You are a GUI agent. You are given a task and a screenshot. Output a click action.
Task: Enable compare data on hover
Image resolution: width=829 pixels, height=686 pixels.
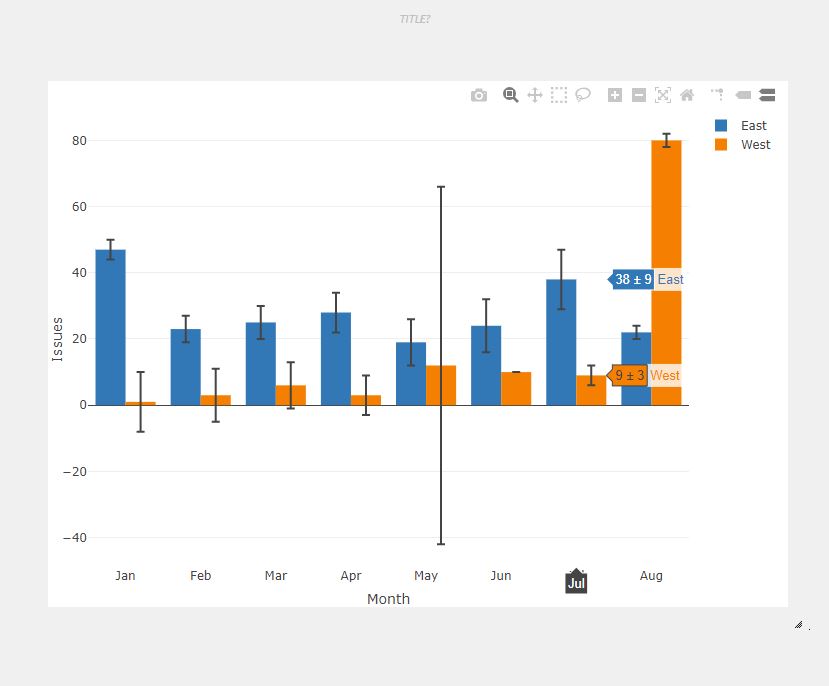[767, 95]
